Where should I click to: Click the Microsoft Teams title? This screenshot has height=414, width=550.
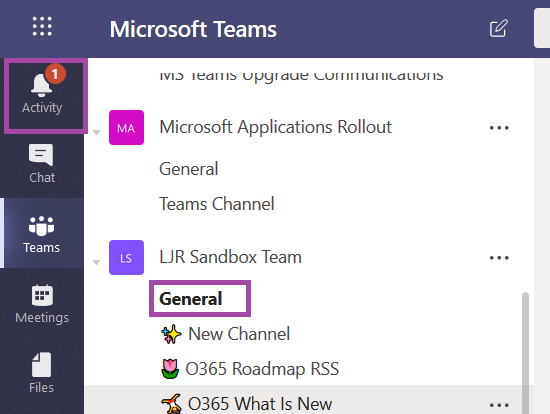tap(193, 29)
